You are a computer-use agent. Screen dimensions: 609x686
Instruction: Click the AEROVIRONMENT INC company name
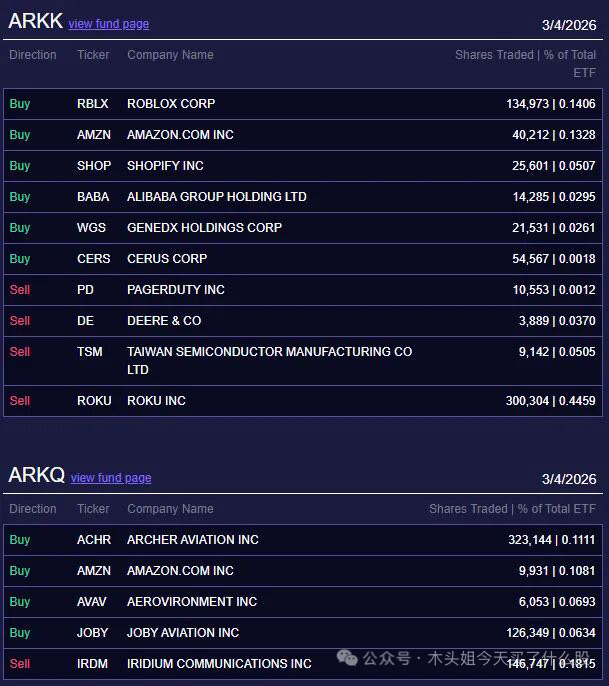(x=192, y=602)
